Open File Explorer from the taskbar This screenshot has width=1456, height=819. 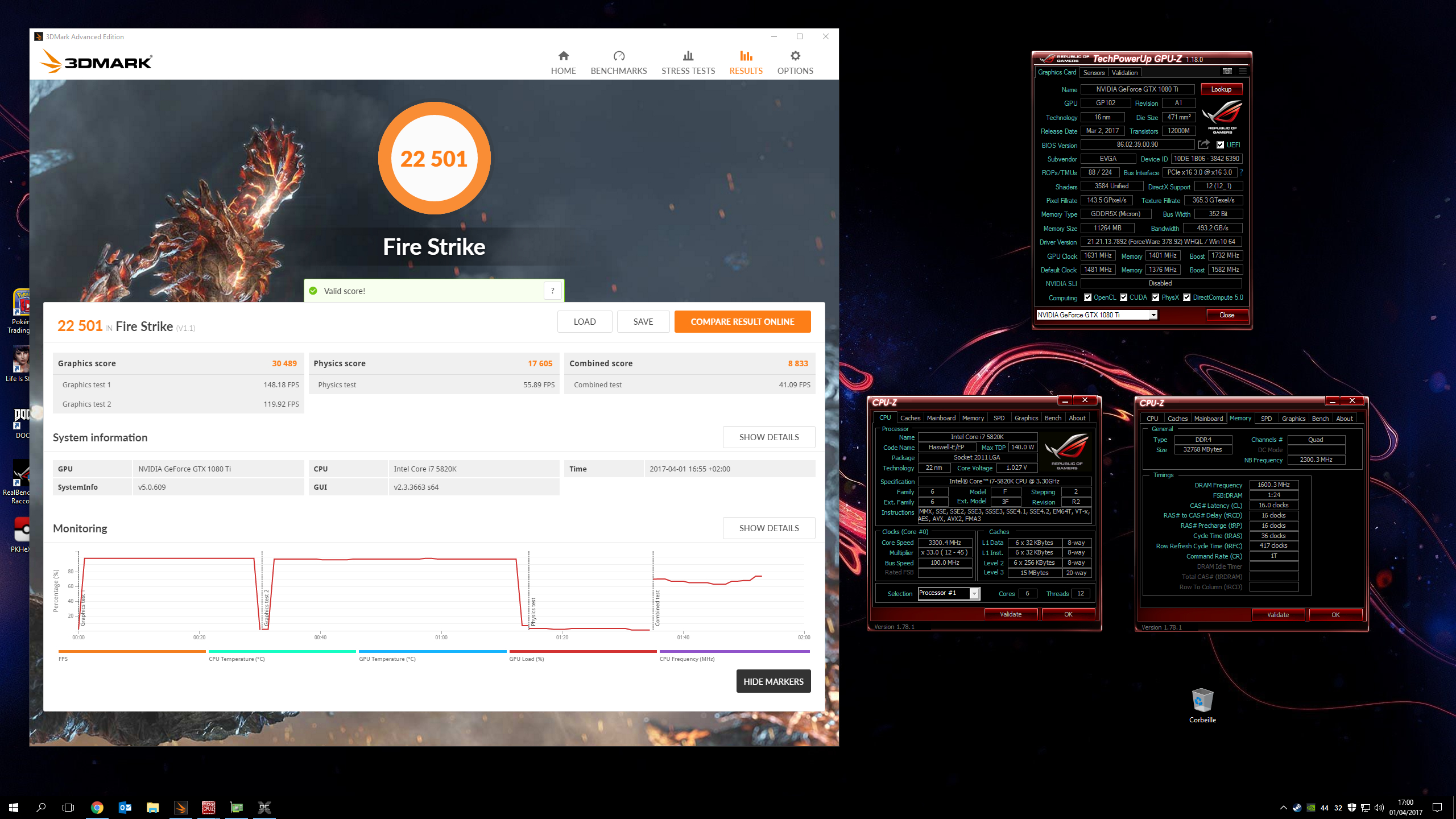click(x=152, y=807)
